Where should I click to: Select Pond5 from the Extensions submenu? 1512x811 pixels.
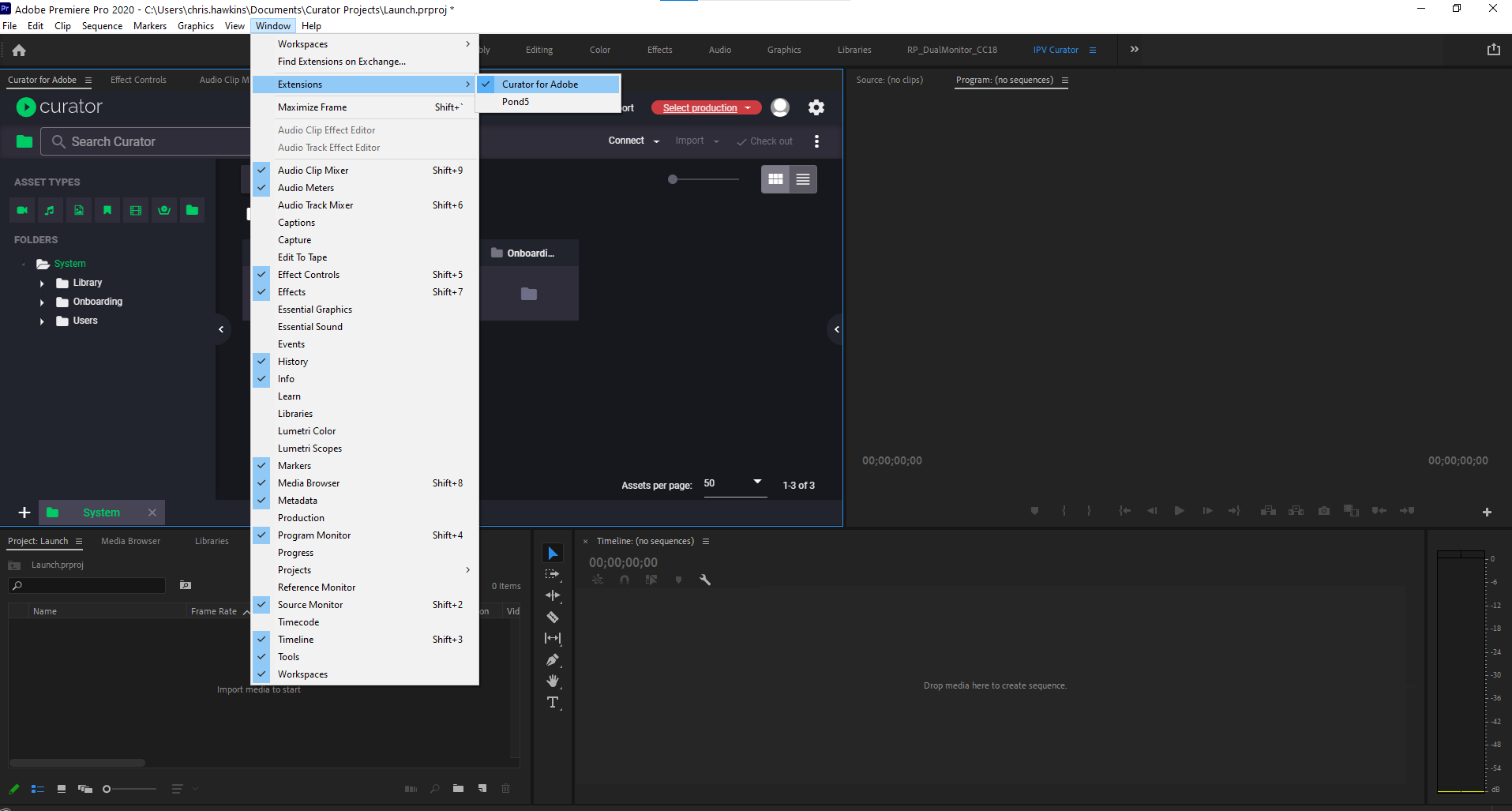click(515, 102)
